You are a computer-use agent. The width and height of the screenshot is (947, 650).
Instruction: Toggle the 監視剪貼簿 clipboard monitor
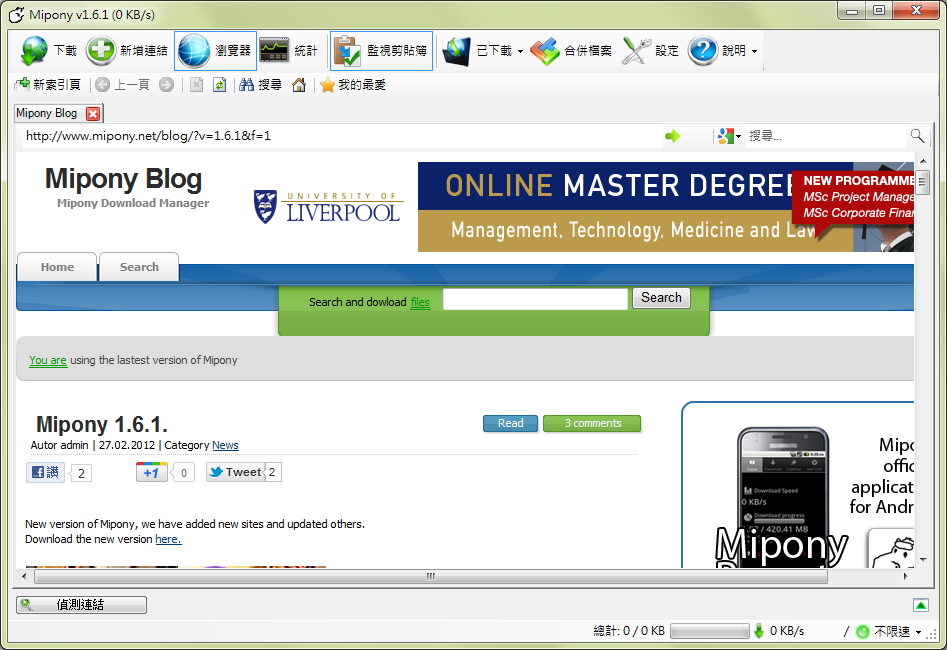point(381,51)
